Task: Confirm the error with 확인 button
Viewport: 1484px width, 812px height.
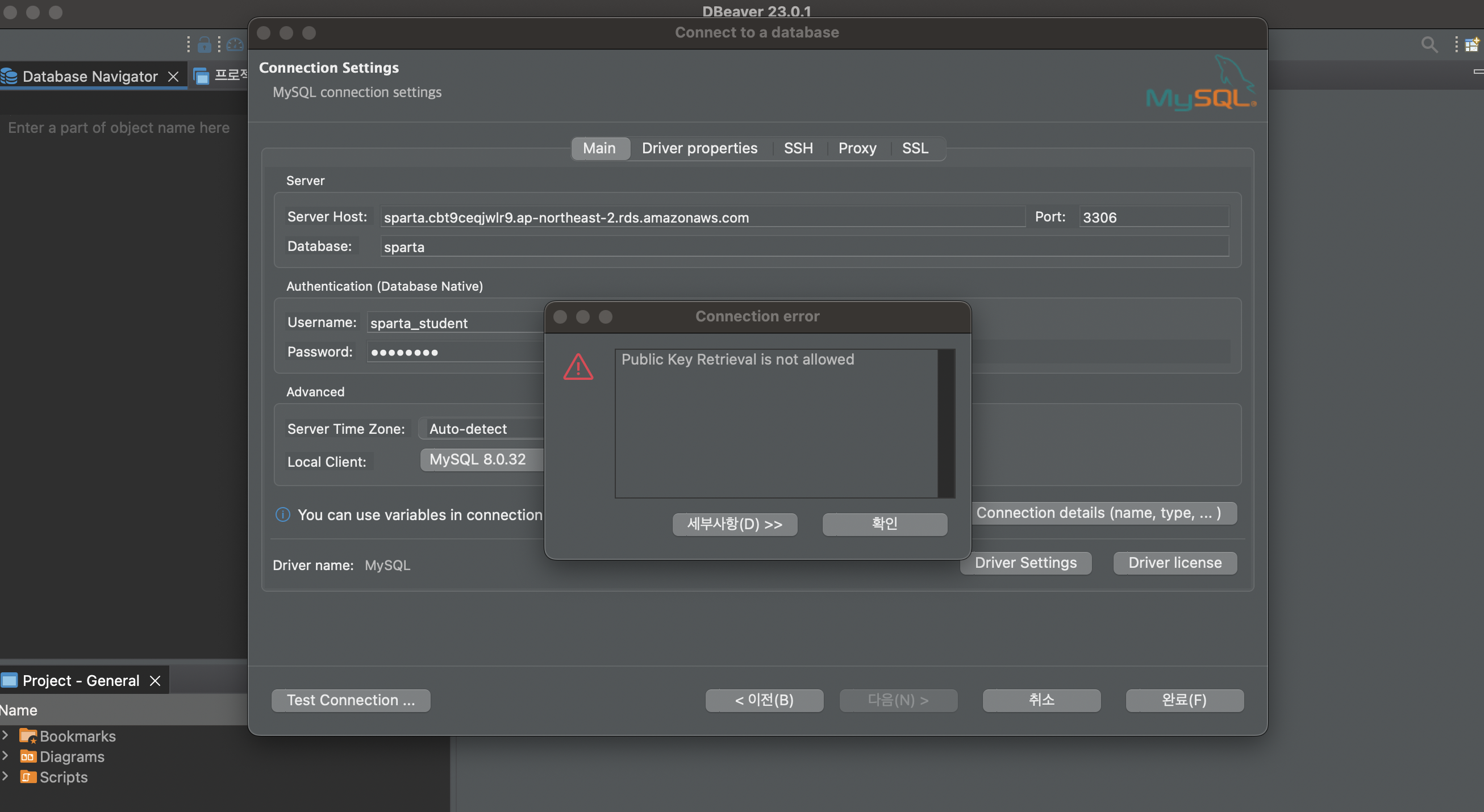Action: click(884, 524)
